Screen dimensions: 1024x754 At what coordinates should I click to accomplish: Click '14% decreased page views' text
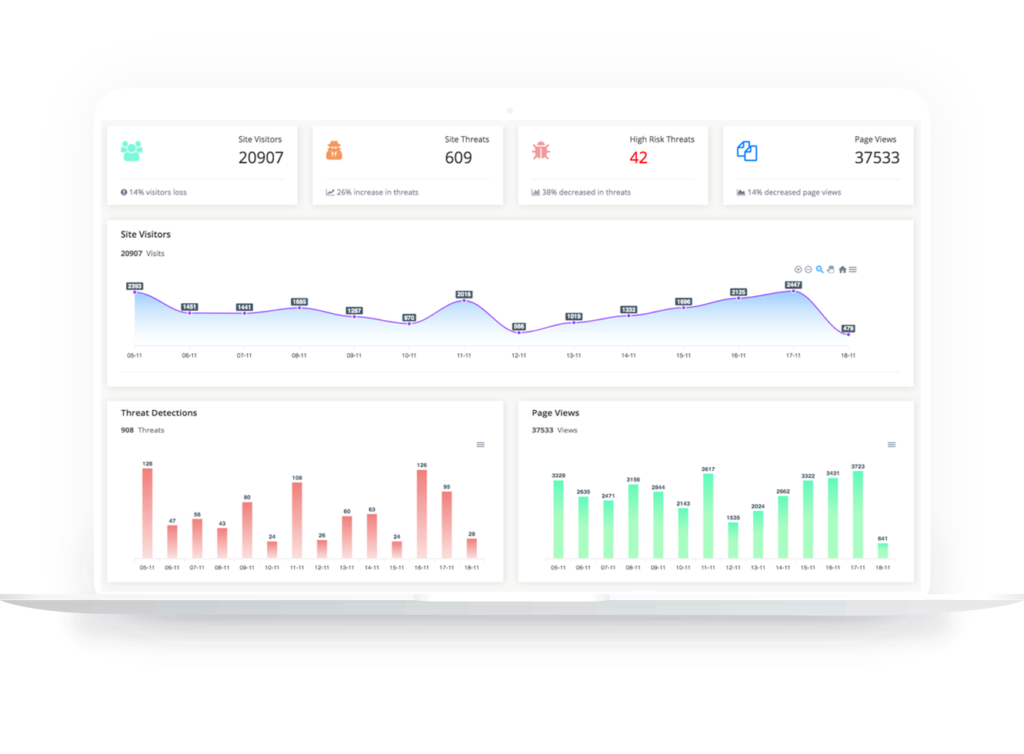pos(794,192)
